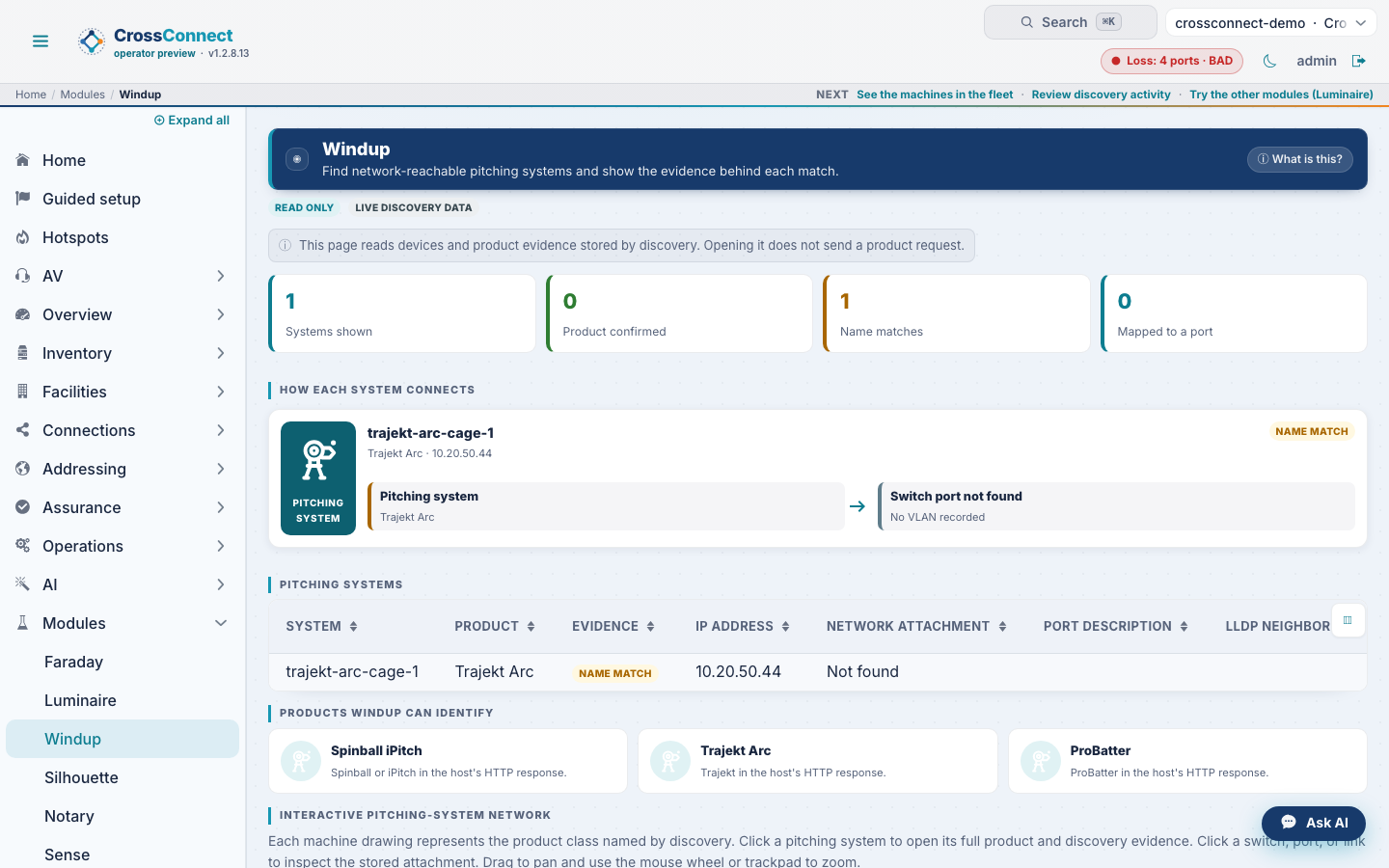
Task: Click the Switch port not found box
Action: coord(1116,506)
